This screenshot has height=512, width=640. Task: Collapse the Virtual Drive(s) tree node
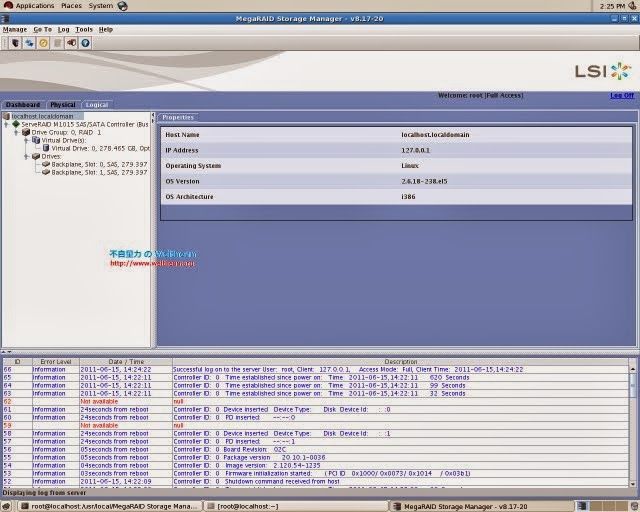(x=26, y=140)
